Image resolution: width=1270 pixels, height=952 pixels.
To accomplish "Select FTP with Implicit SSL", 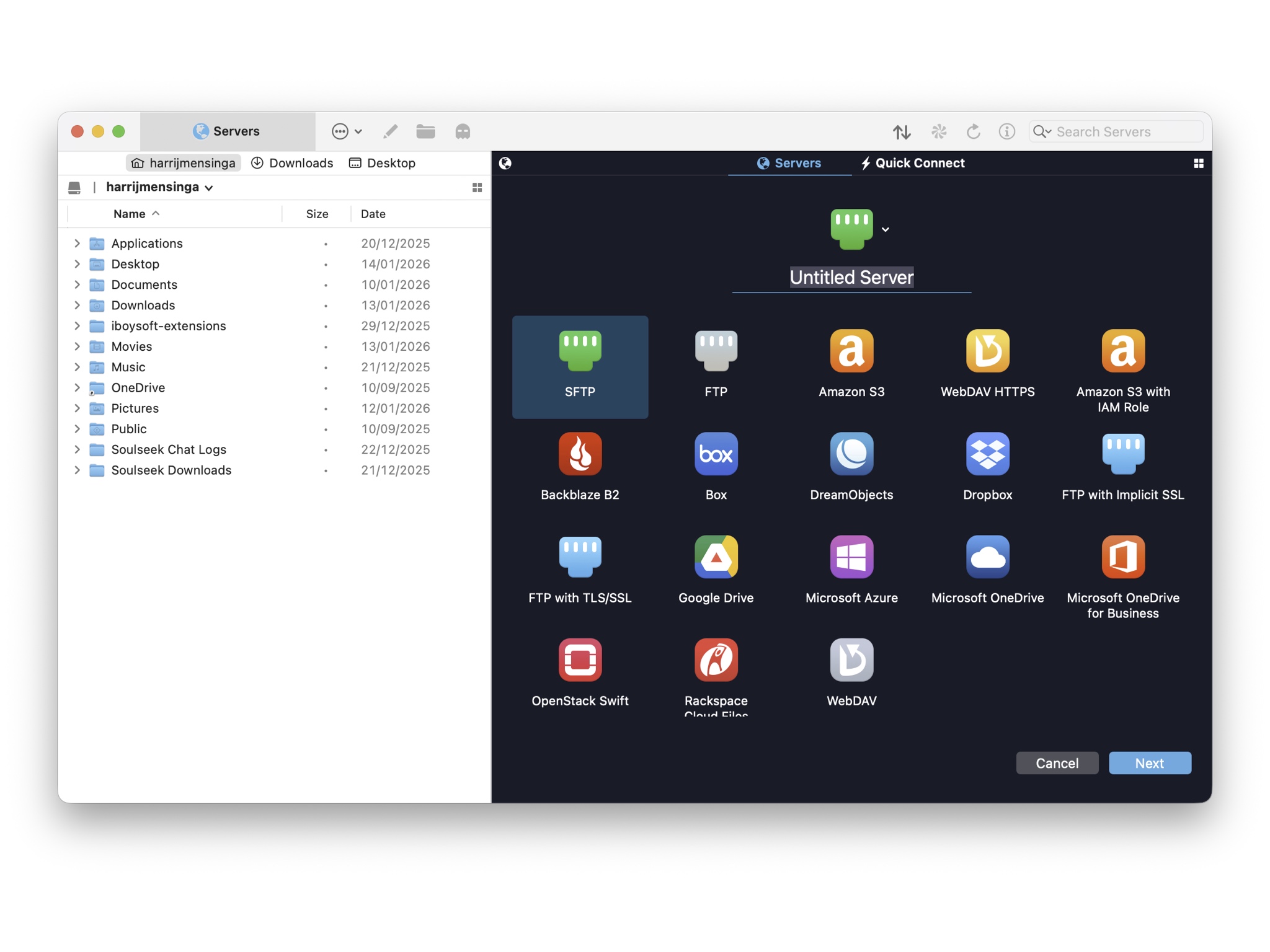I will pyautogui.click(x=1123, y=454).
